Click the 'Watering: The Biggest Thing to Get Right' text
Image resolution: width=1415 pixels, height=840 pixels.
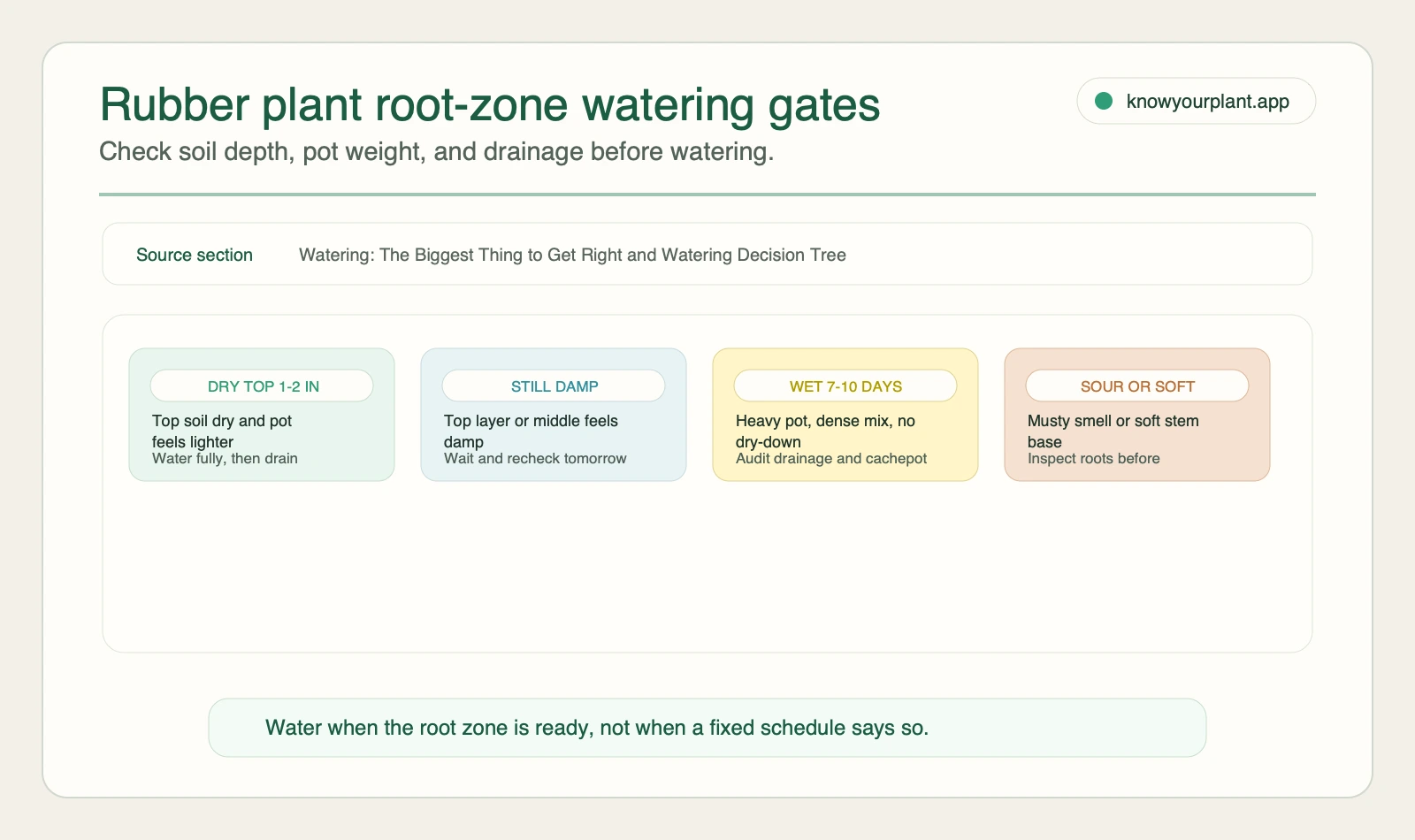click(x=460, y=255)
